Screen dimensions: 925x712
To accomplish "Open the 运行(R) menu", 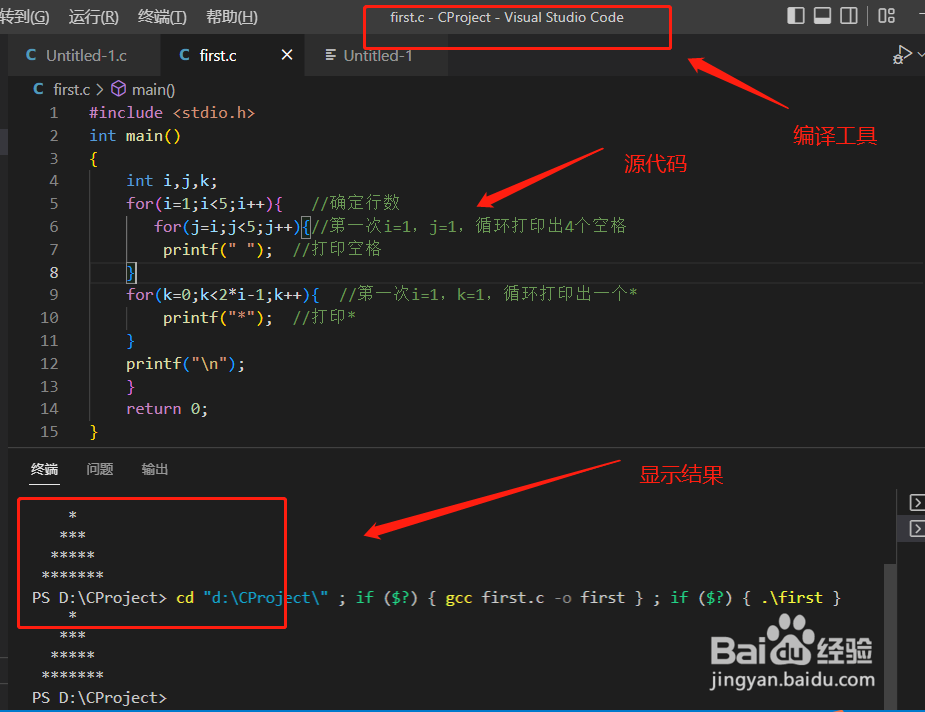I will click(93, 17).
